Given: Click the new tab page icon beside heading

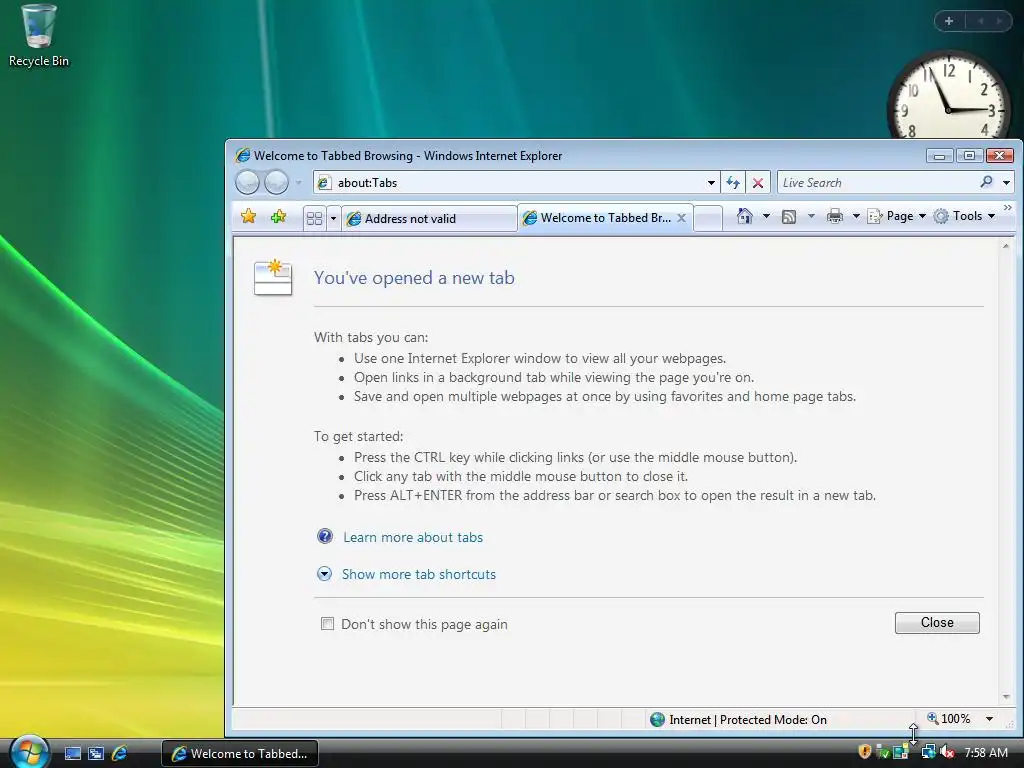Looking at the screenshot, I should [x=273, y=278].
